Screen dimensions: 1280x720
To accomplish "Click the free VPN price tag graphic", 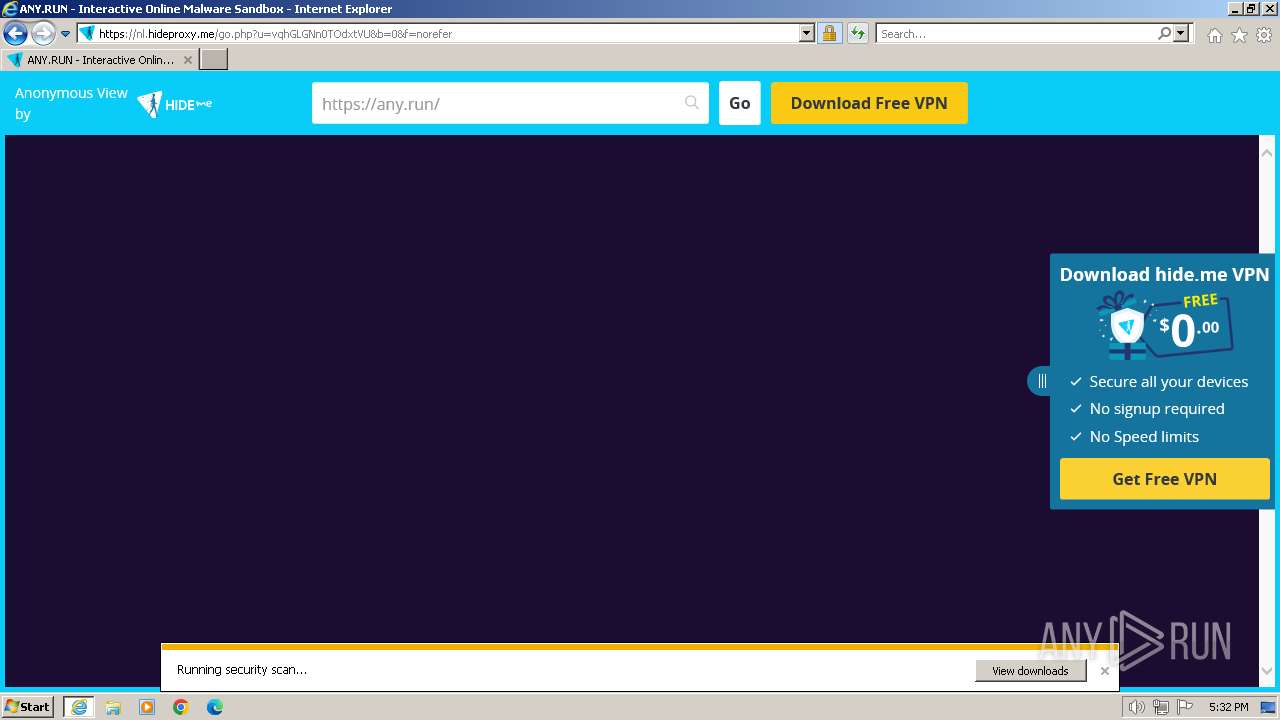I will point(1165,325).
